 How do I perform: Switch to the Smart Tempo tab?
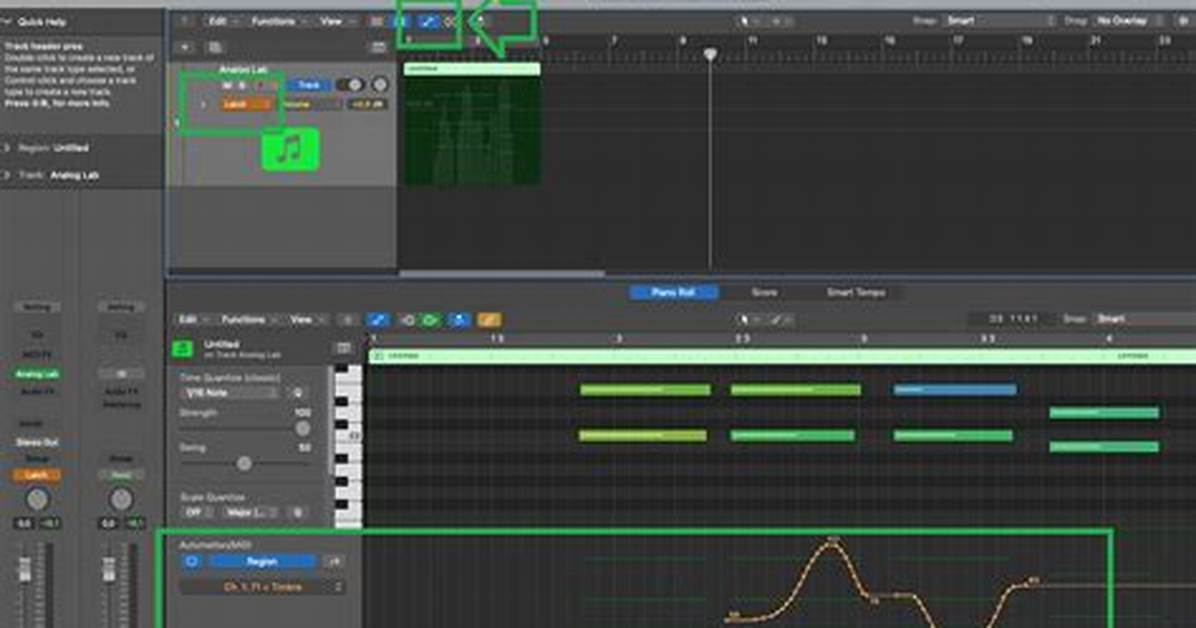[856, 292]
